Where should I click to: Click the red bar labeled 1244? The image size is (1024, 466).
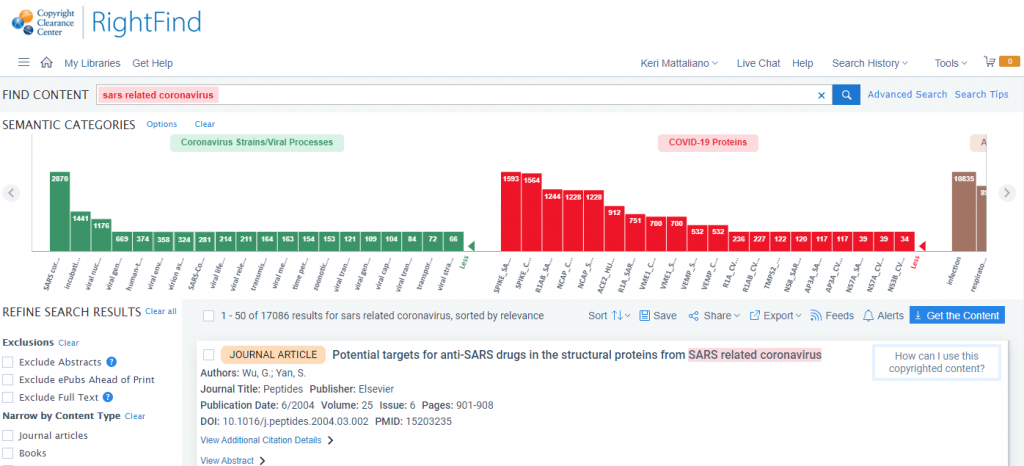coord(552,220)
